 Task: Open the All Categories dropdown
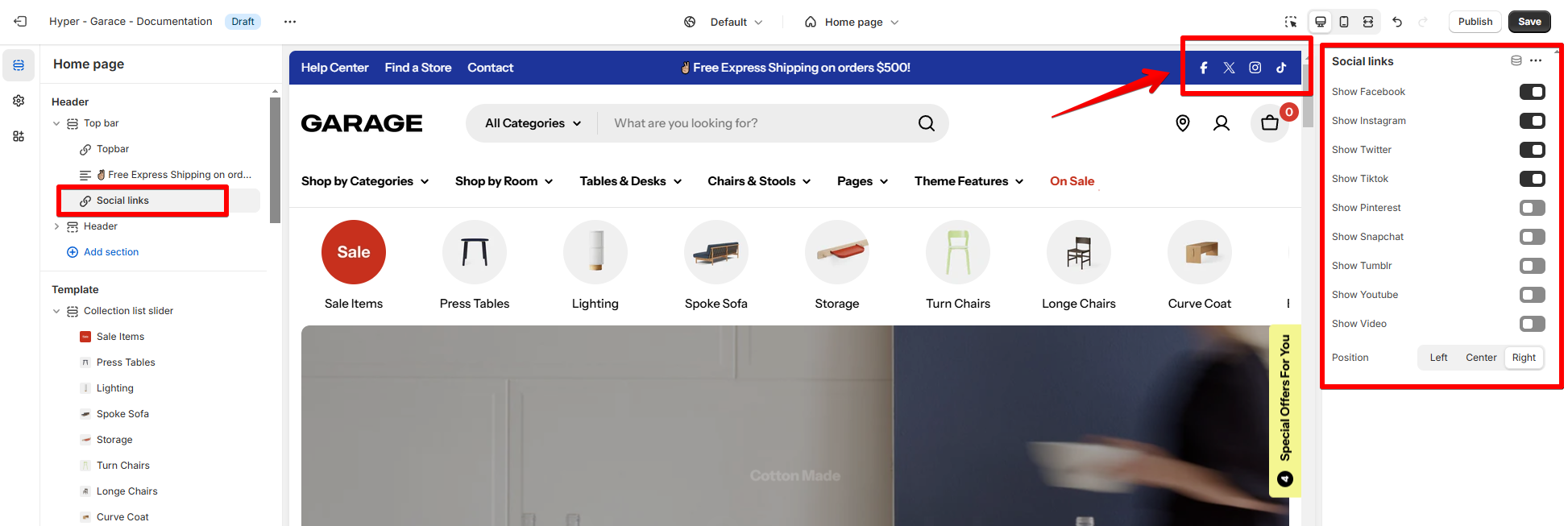533,123
